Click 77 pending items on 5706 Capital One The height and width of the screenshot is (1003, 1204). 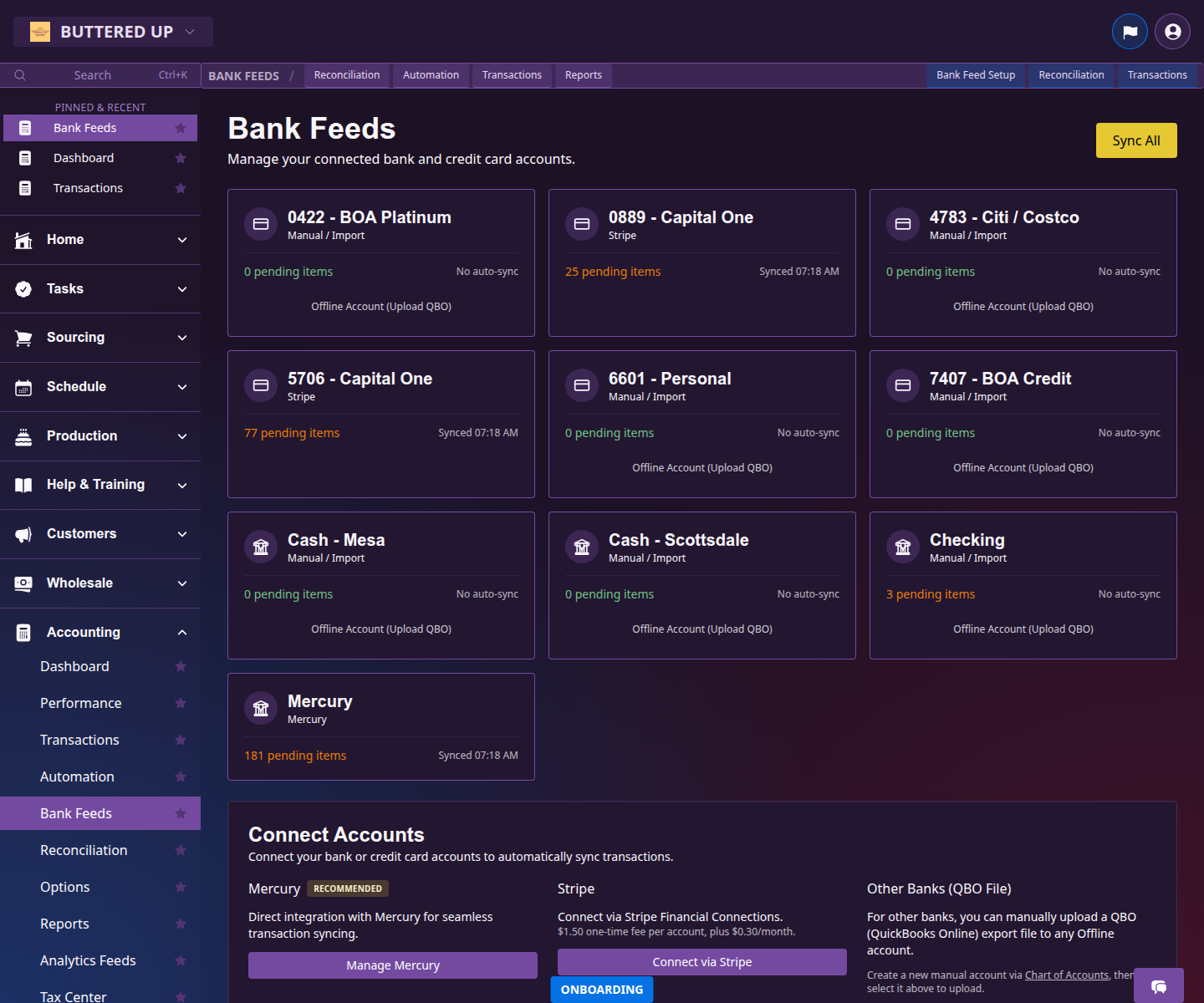pos(292,432)
